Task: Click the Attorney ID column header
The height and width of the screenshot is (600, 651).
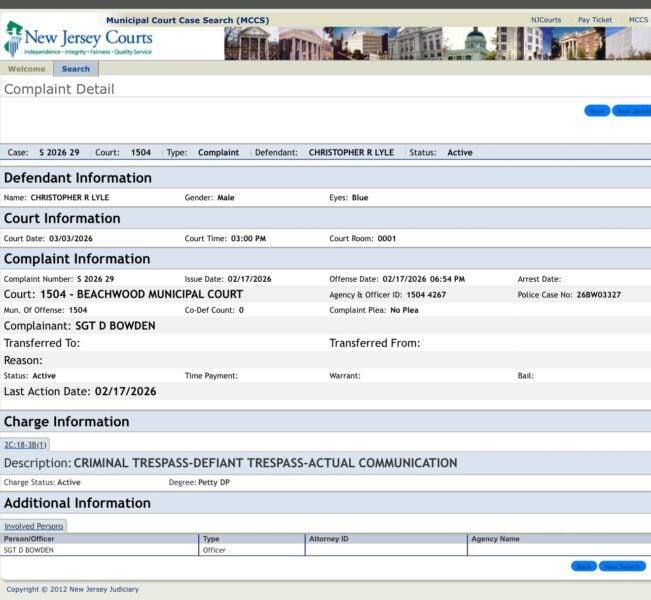Action: click(386, 539)
